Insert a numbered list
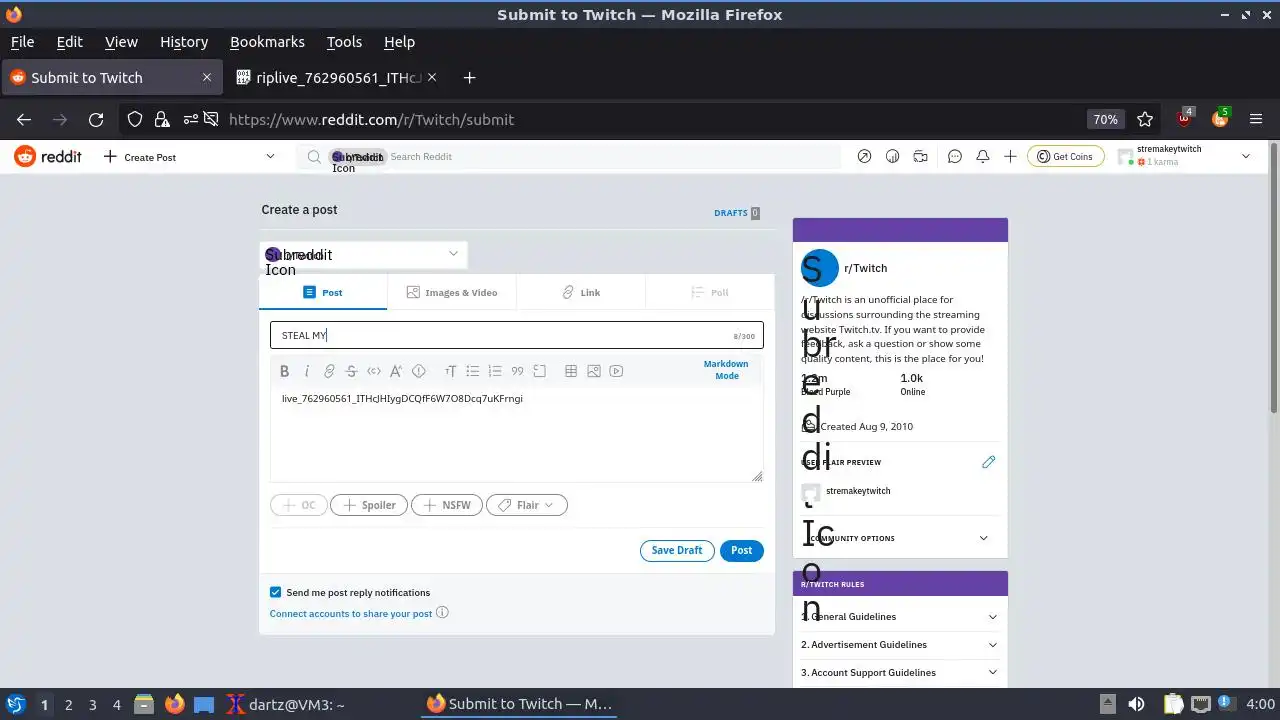This screenshot has height=720, width=1280. pos(495,371)
